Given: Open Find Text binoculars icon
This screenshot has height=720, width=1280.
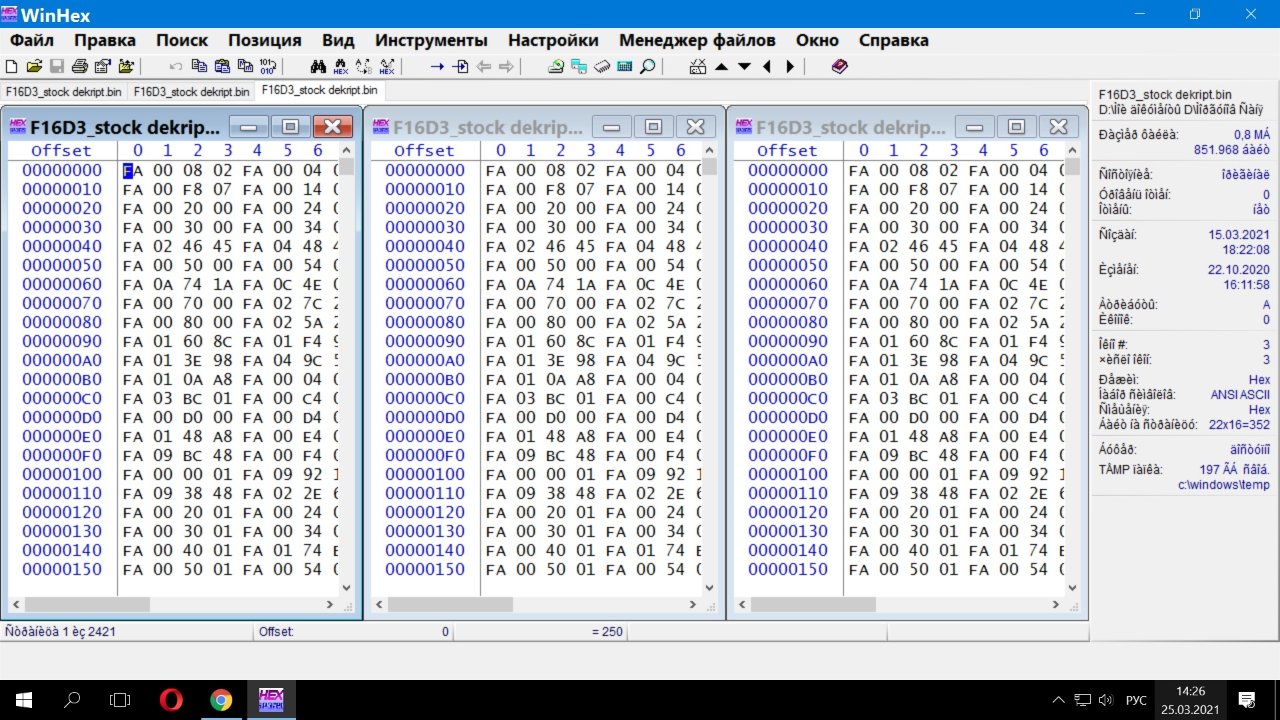Looking at the screenshot, I should click(319, 67).
